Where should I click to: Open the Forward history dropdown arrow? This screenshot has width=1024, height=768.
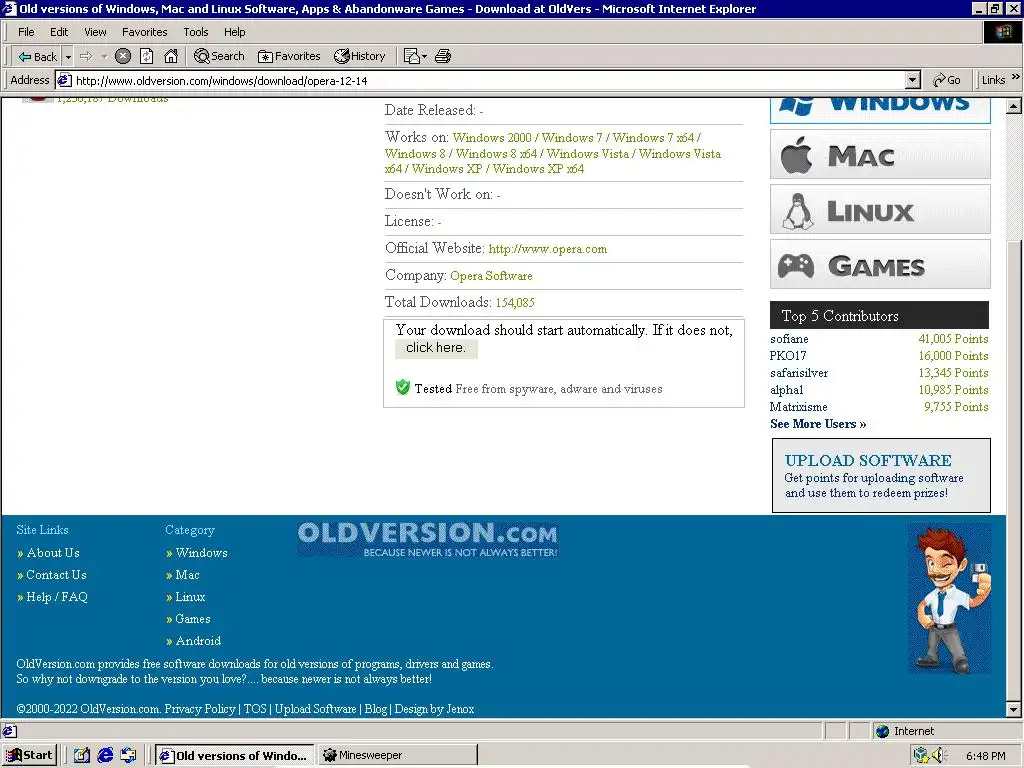click(104, 57)
